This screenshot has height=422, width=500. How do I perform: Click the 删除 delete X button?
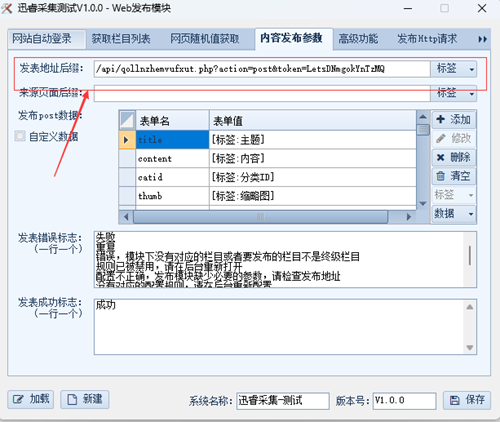click(454, 157)
